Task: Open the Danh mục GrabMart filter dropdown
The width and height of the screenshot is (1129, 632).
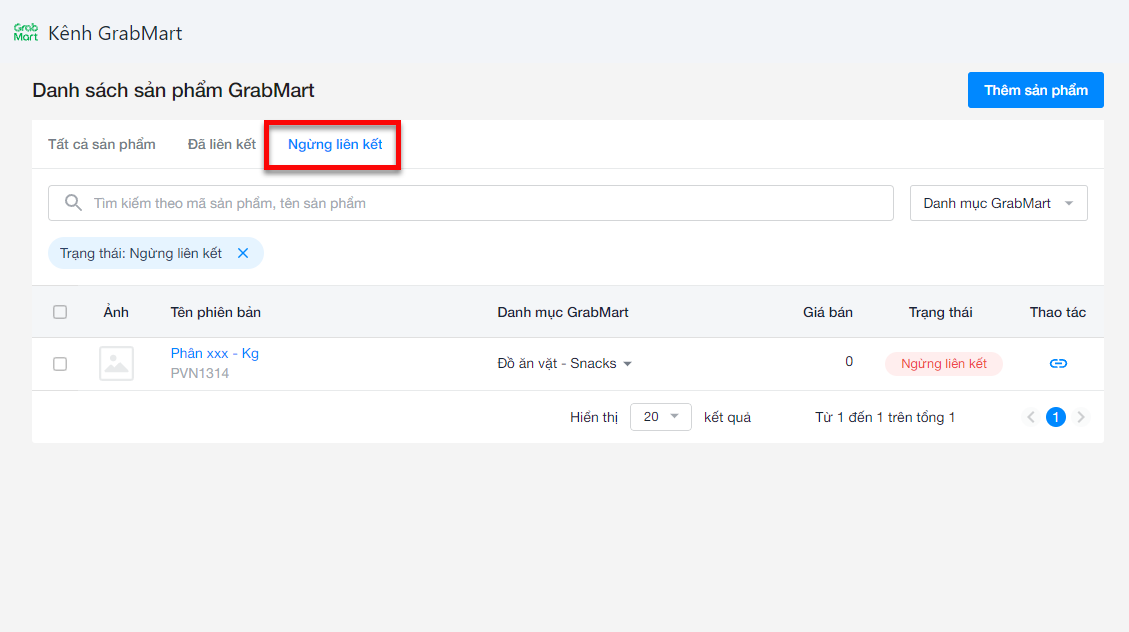Action: coord(998,203)
